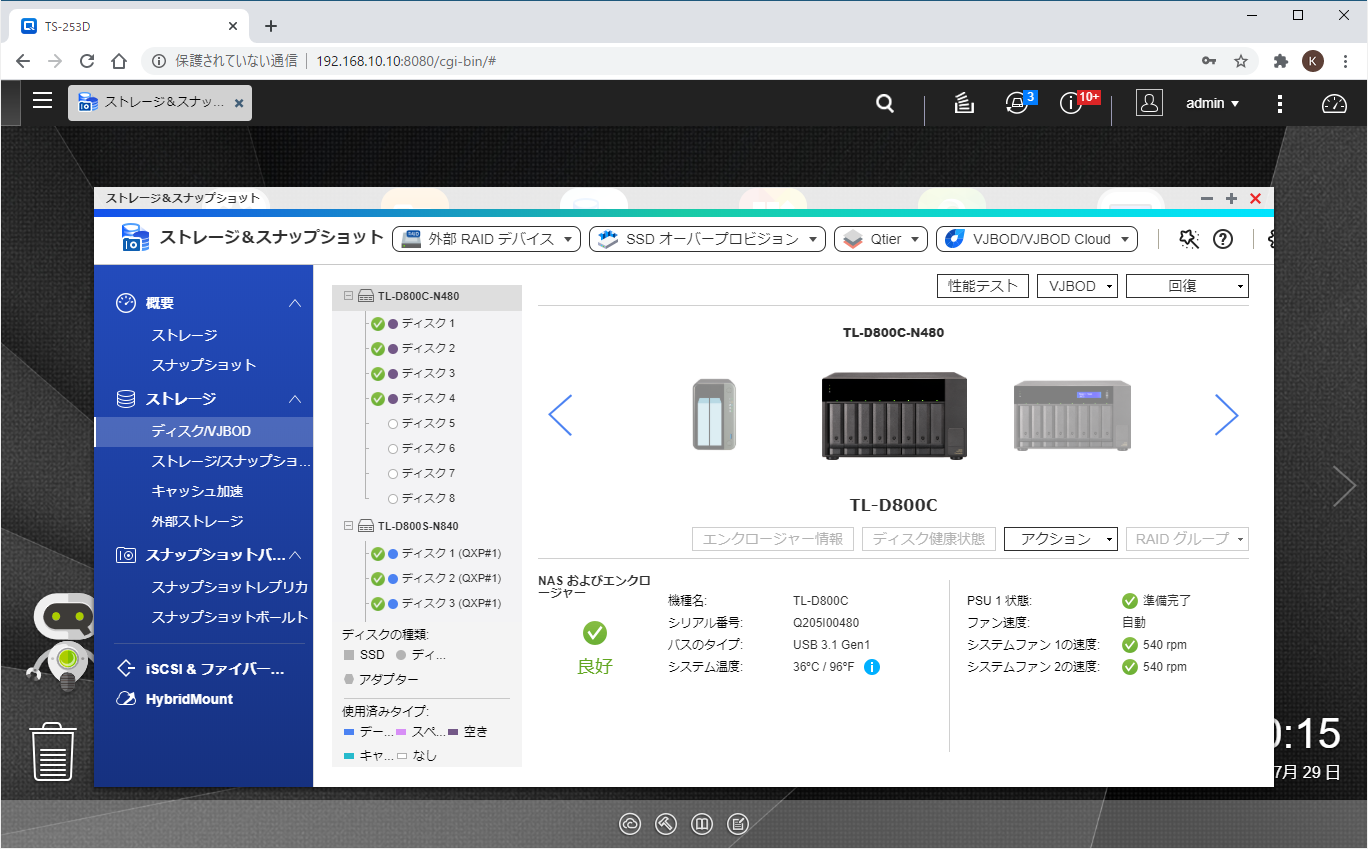This screenshot has height=849, width=1368.
Task: Click the cloud icon in the bottom dock
Action: [630, 824]
